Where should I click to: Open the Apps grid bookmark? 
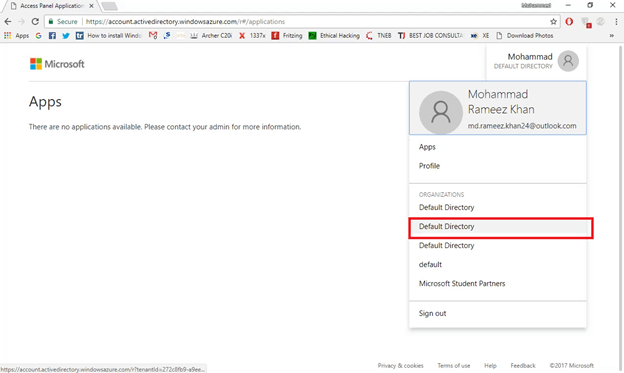[16, 35]
